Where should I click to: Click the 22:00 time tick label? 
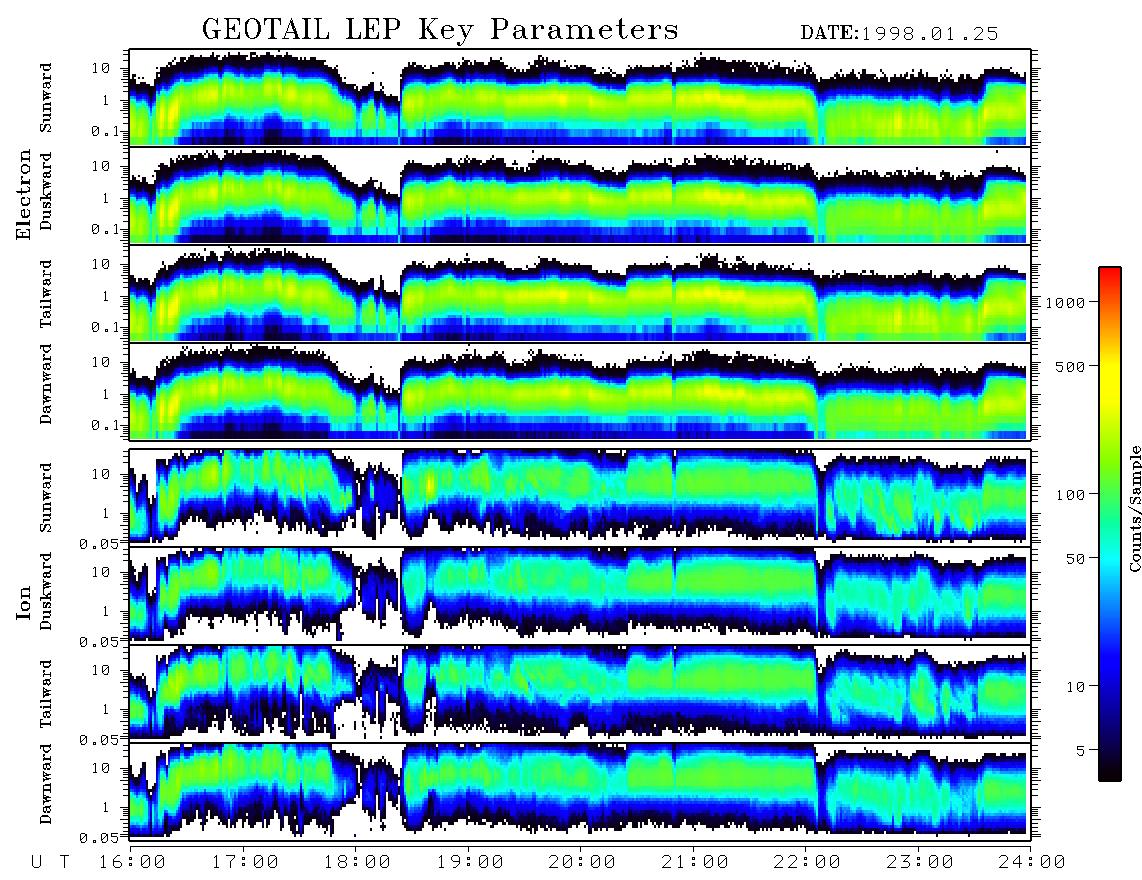tap(807, 862)
